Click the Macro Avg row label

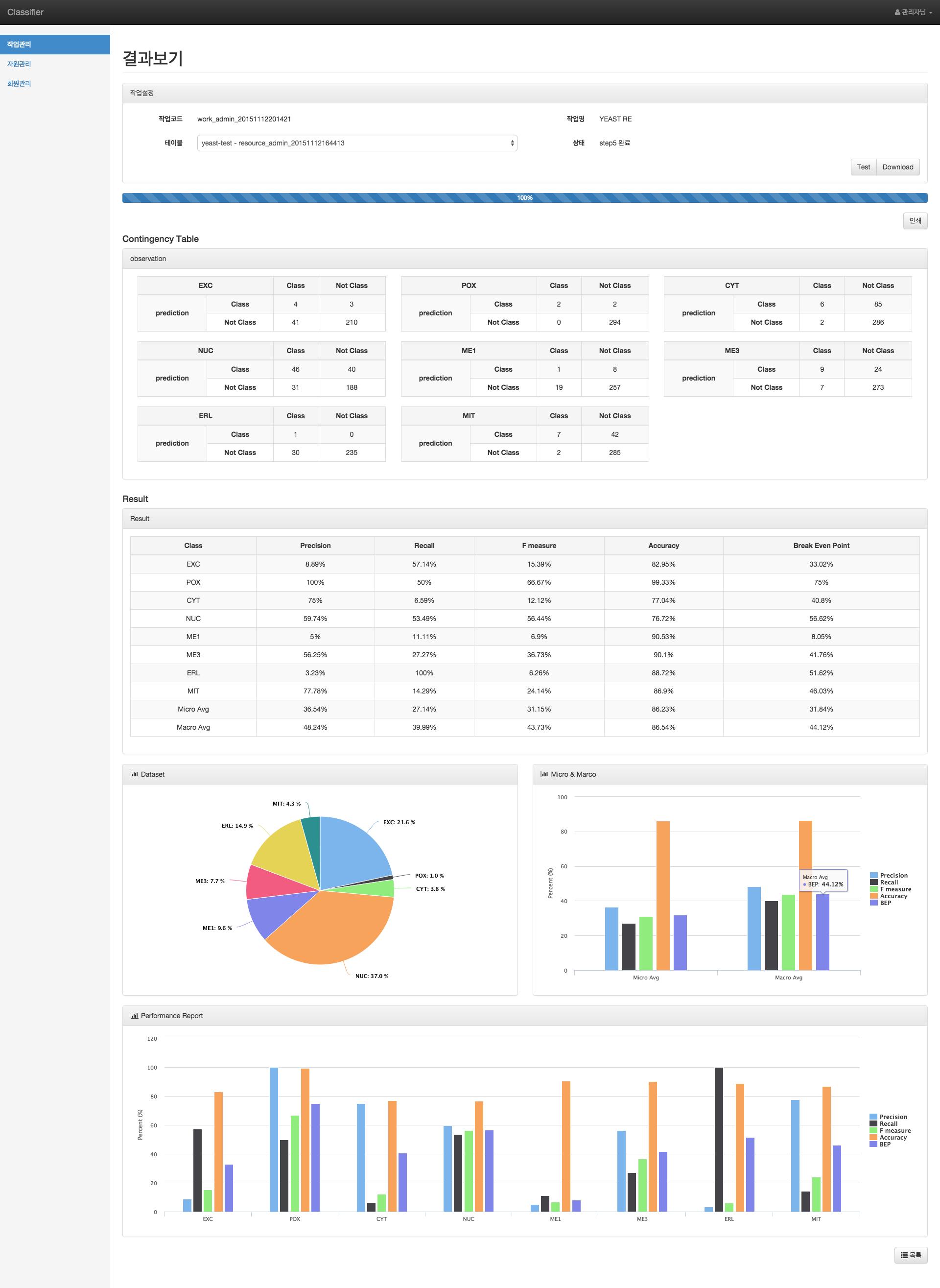pyautogui.click(x=193, y=727)
